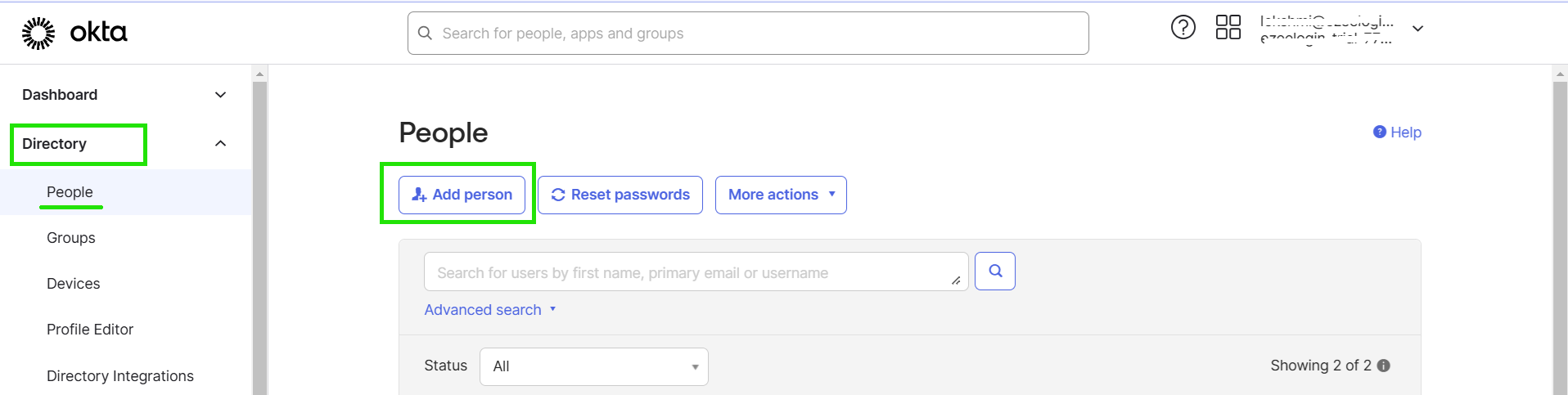1568x395 pixels.
Task: Click the magnifier search users button
Action: 995,271
